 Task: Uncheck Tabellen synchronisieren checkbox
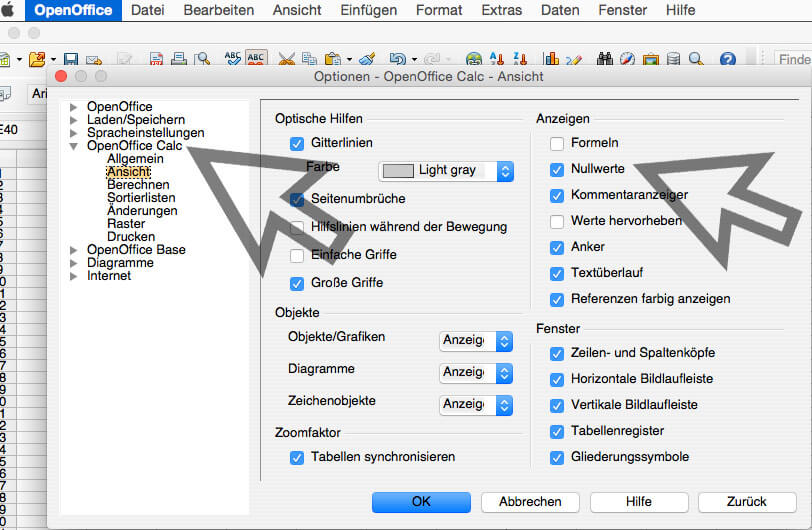pos(297,457)
